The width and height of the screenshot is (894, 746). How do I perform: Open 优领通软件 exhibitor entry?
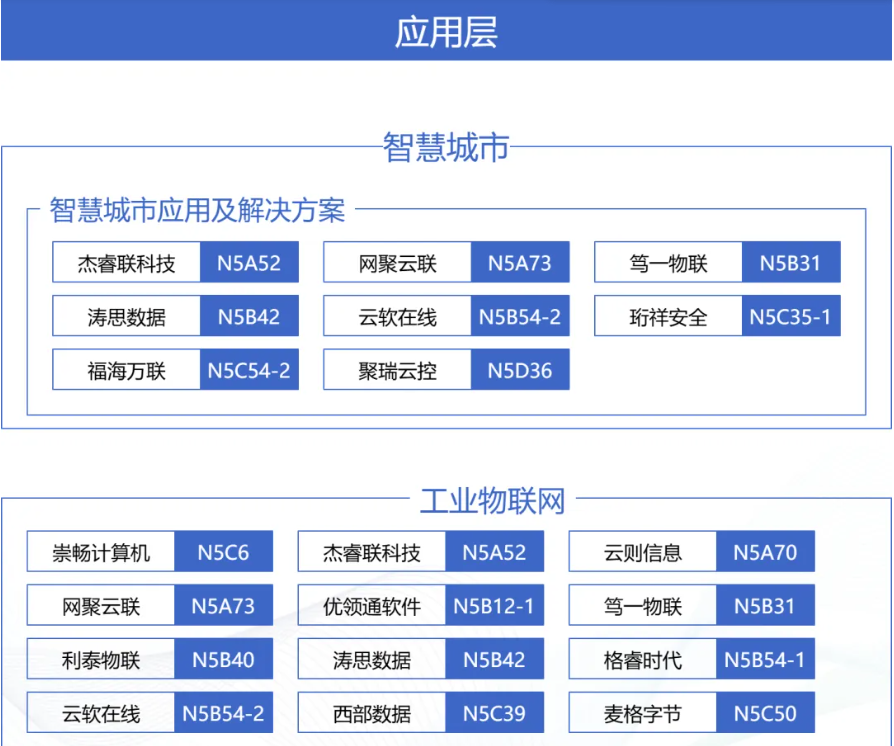tap(371, 607)
